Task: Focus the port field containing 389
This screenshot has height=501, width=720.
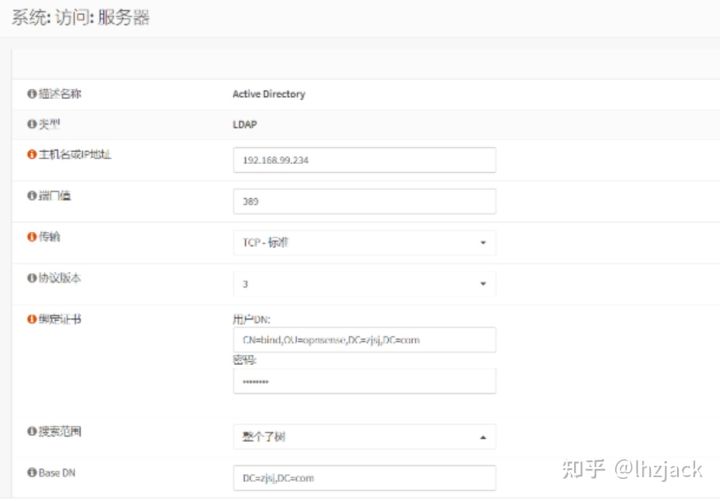Action: [x=364, y=201]
